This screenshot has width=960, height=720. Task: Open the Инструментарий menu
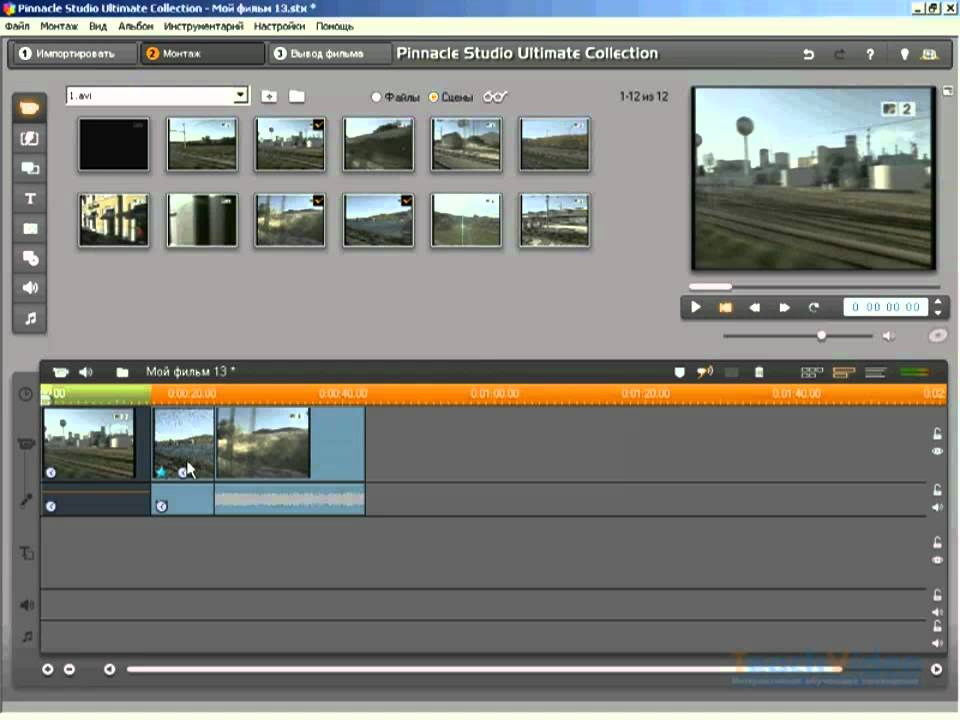point(205,26)
